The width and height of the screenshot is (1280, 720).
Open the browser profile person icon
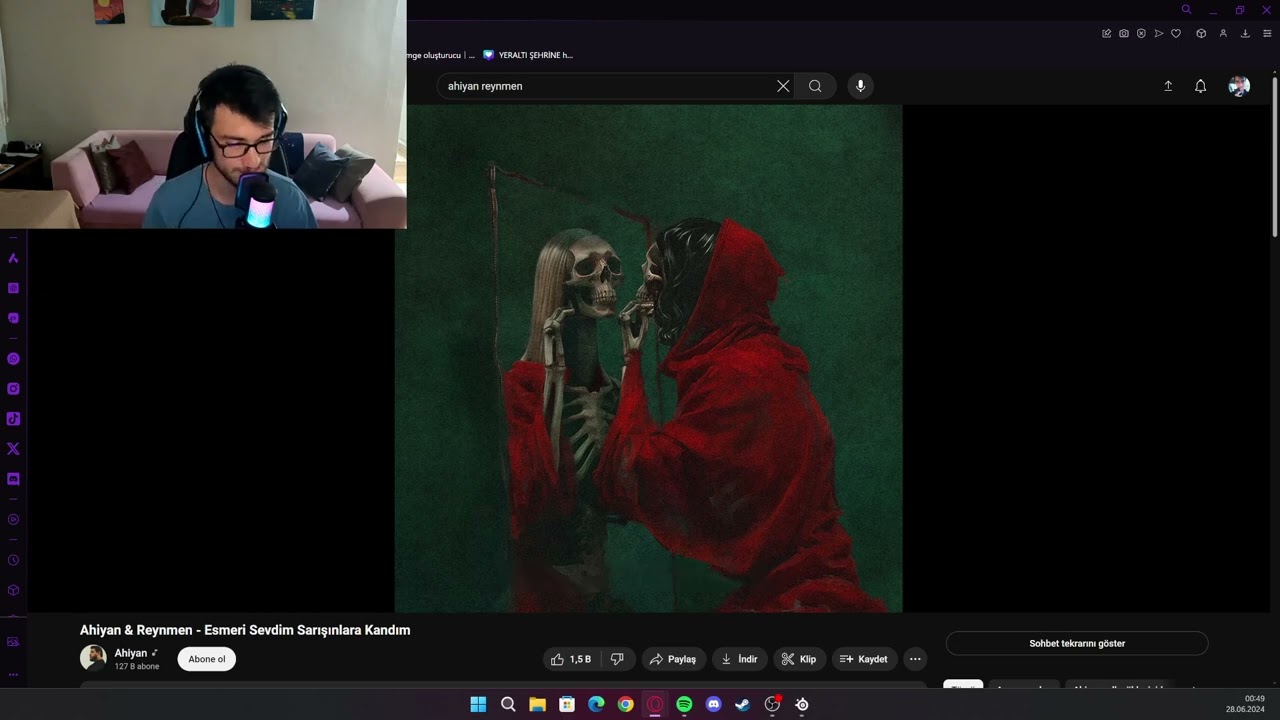[1222, 33]
